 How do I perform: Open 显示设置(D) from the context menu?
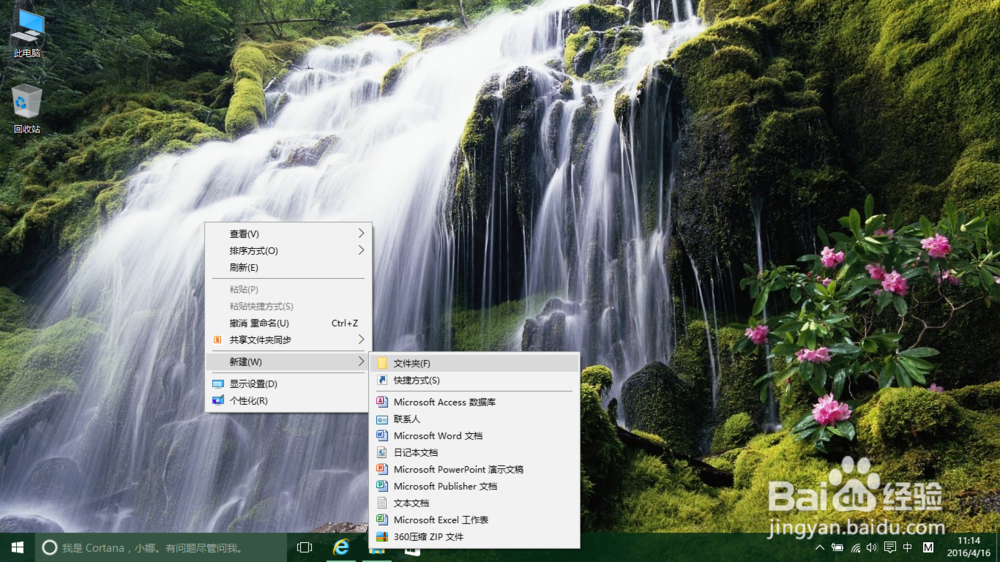click(x=288, y=384)
